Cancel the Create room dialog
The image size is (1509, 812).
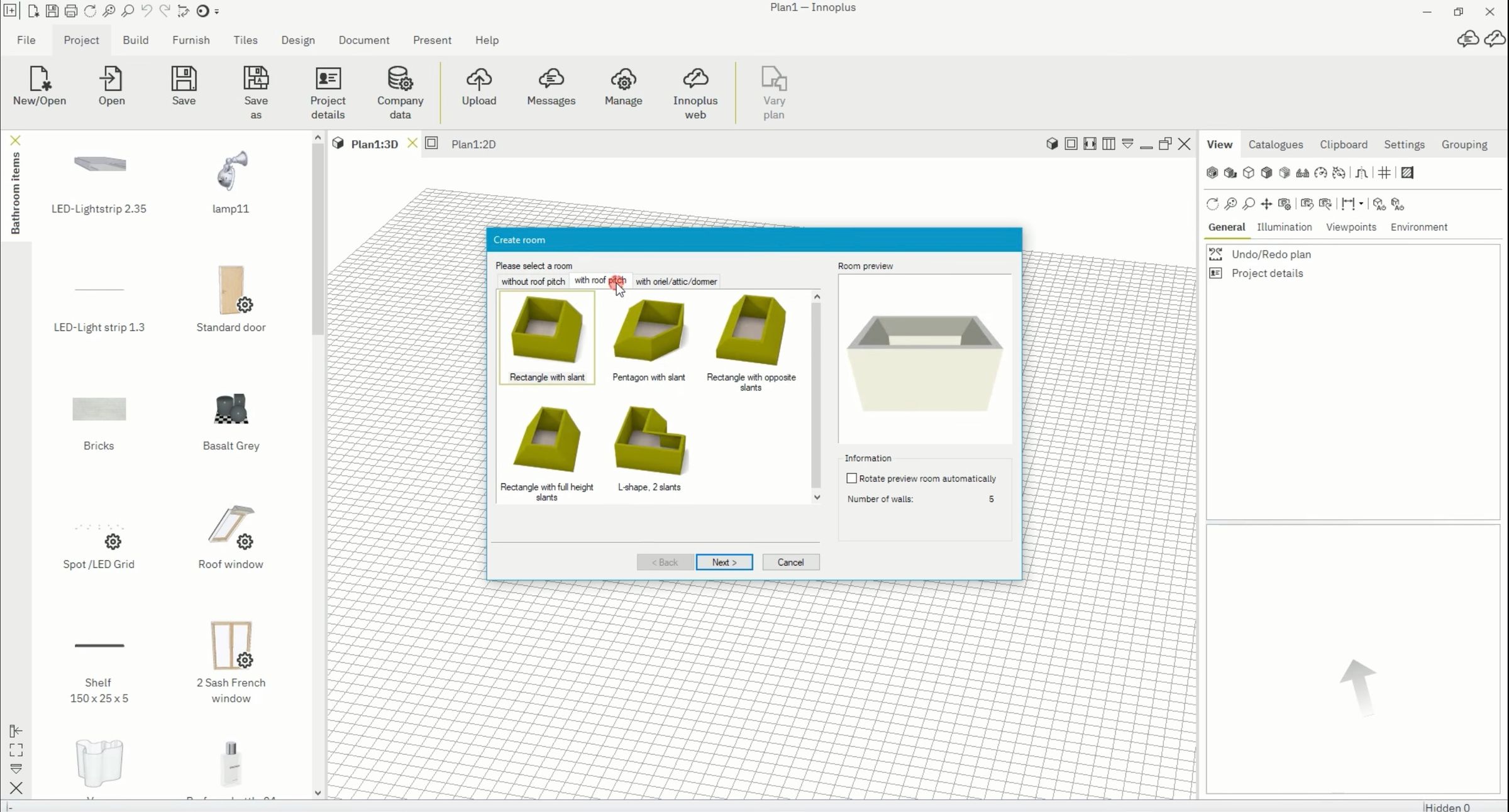click(790, 562)
